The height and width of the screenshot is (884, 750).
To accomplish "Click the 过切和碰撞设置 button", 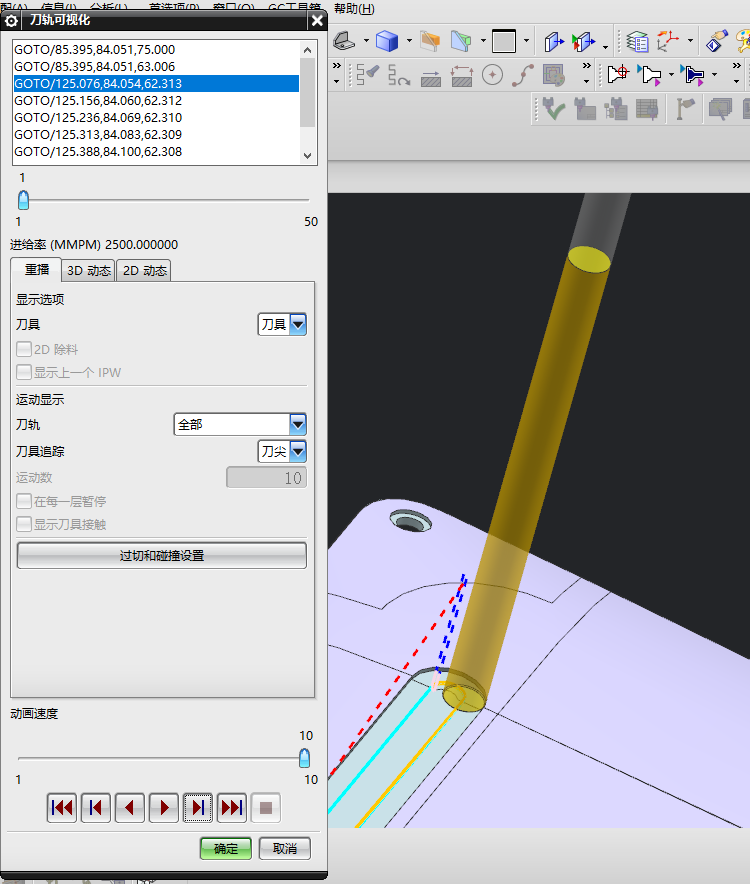I will pyautogui.click(x=162, y=555).
